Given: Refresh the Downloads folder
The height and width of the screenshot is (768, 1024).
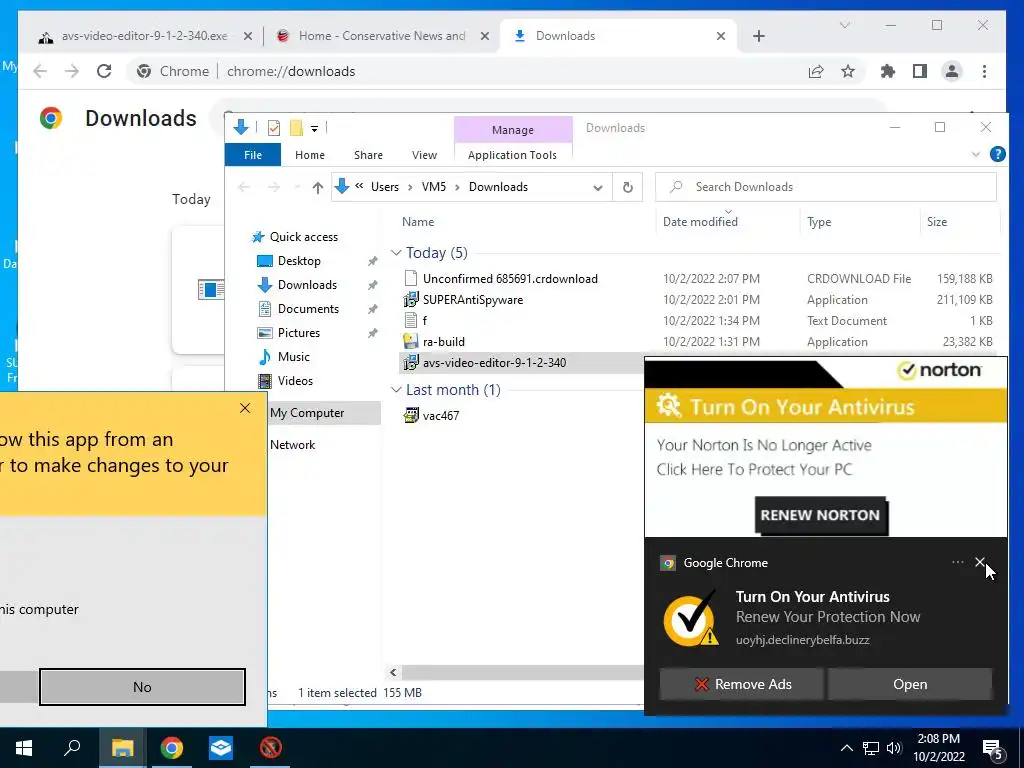Looking at the screenshot, I should [x=628, y=187].
